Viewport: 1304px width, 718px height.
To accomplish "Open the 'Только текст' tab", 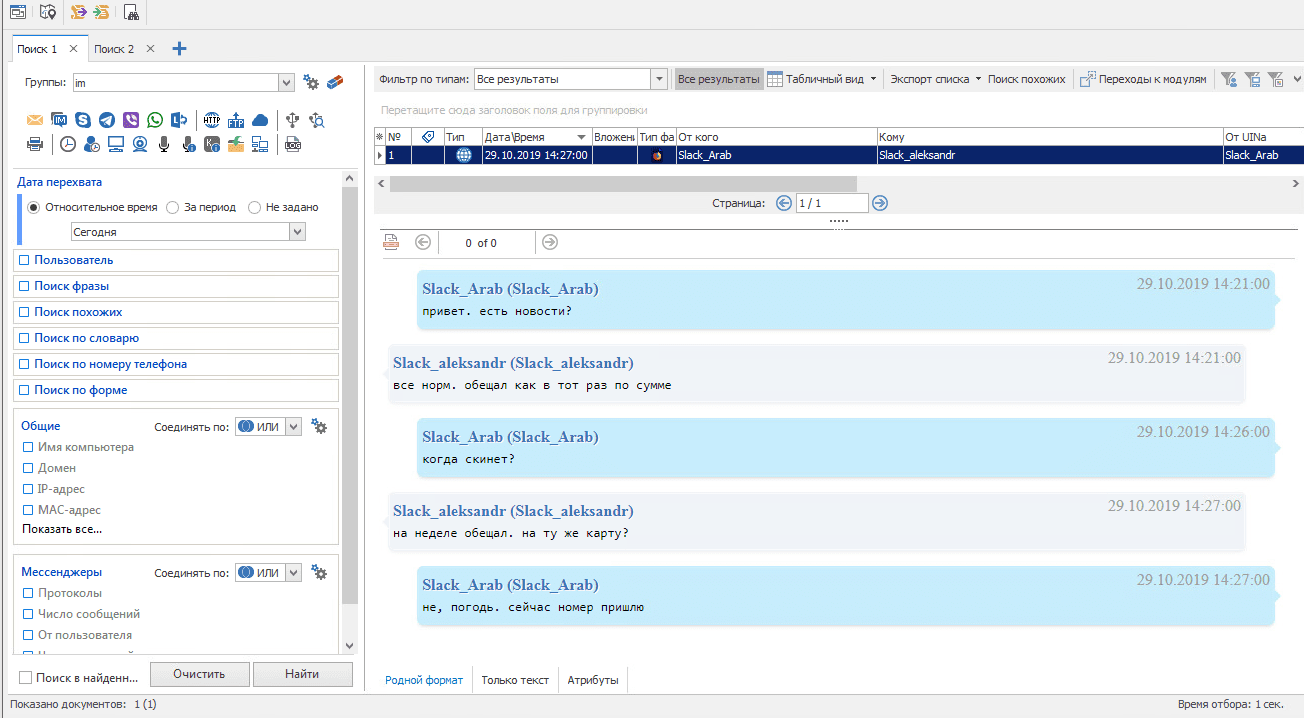I will coord(515,680).
